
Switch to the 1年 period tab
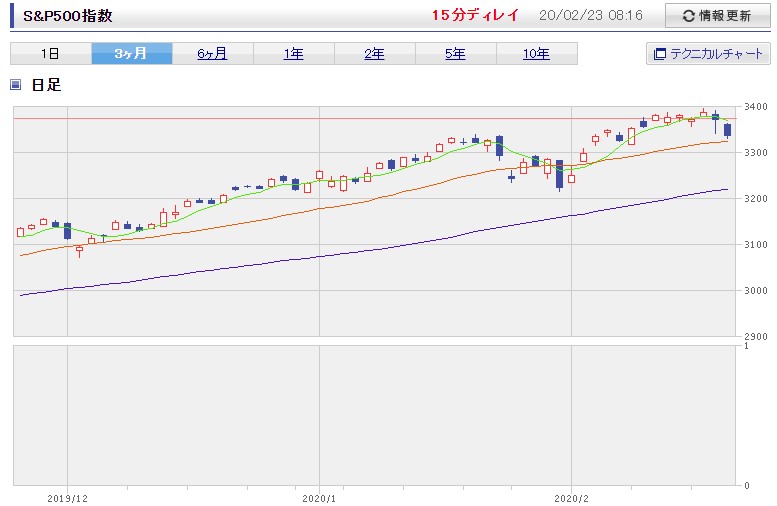point(294,54)
